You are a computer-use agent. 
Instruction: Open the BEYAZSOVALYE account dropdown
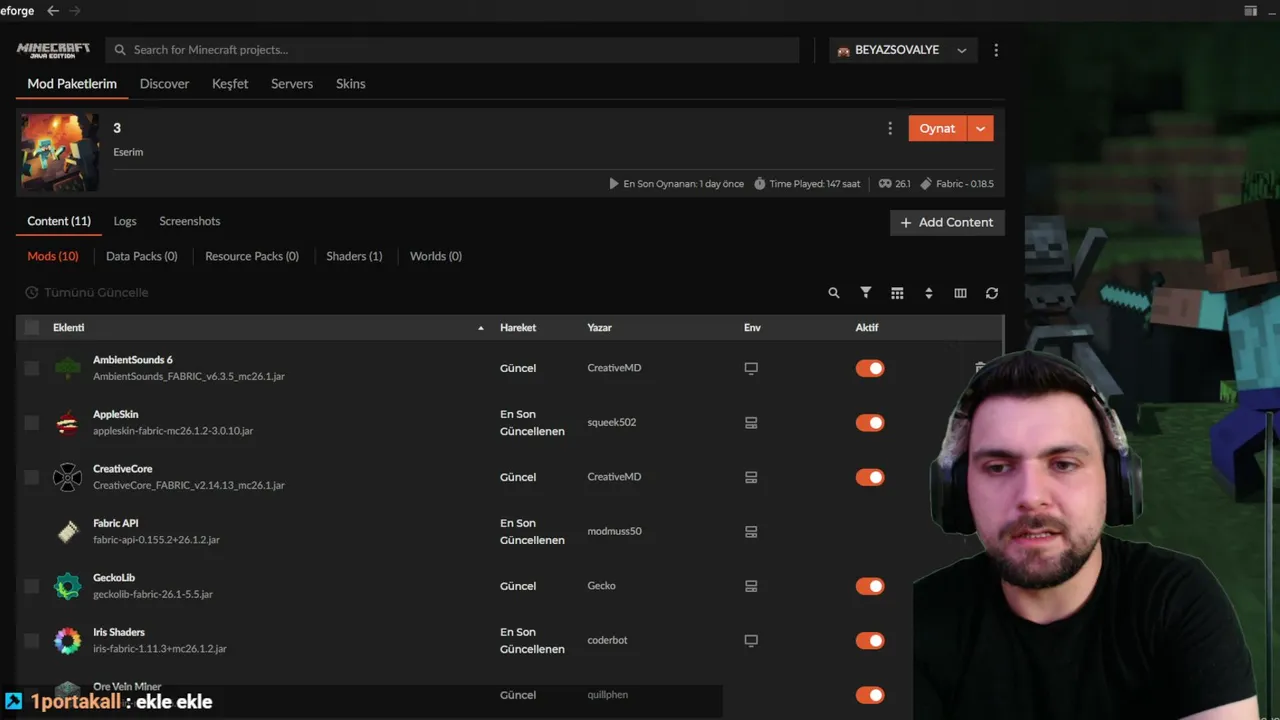[x=903, y=50]
